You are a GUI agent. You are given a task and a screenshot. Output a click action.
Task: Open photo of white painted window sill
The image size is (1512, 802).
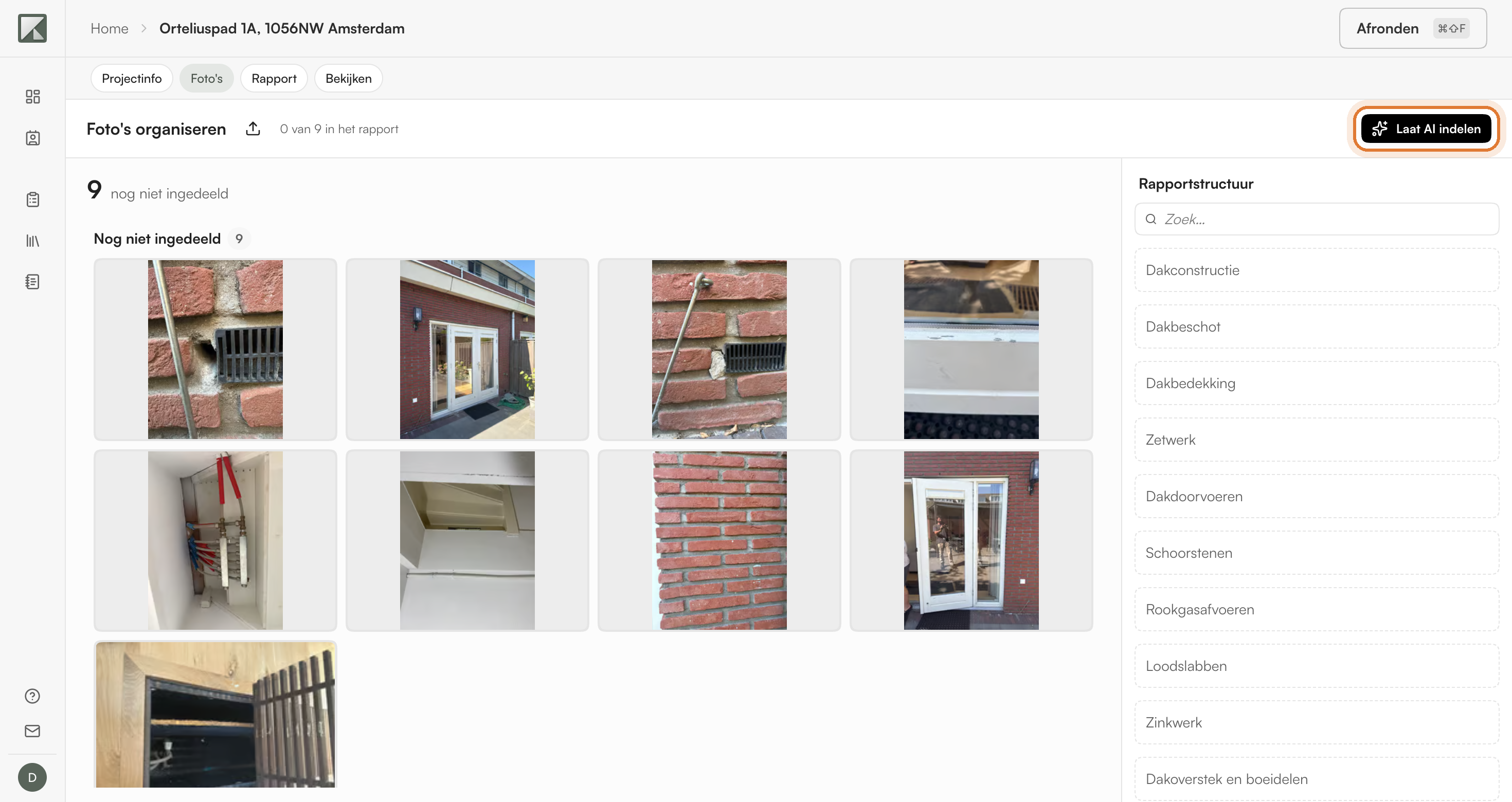pyautogui.click(x=971, y=350)
